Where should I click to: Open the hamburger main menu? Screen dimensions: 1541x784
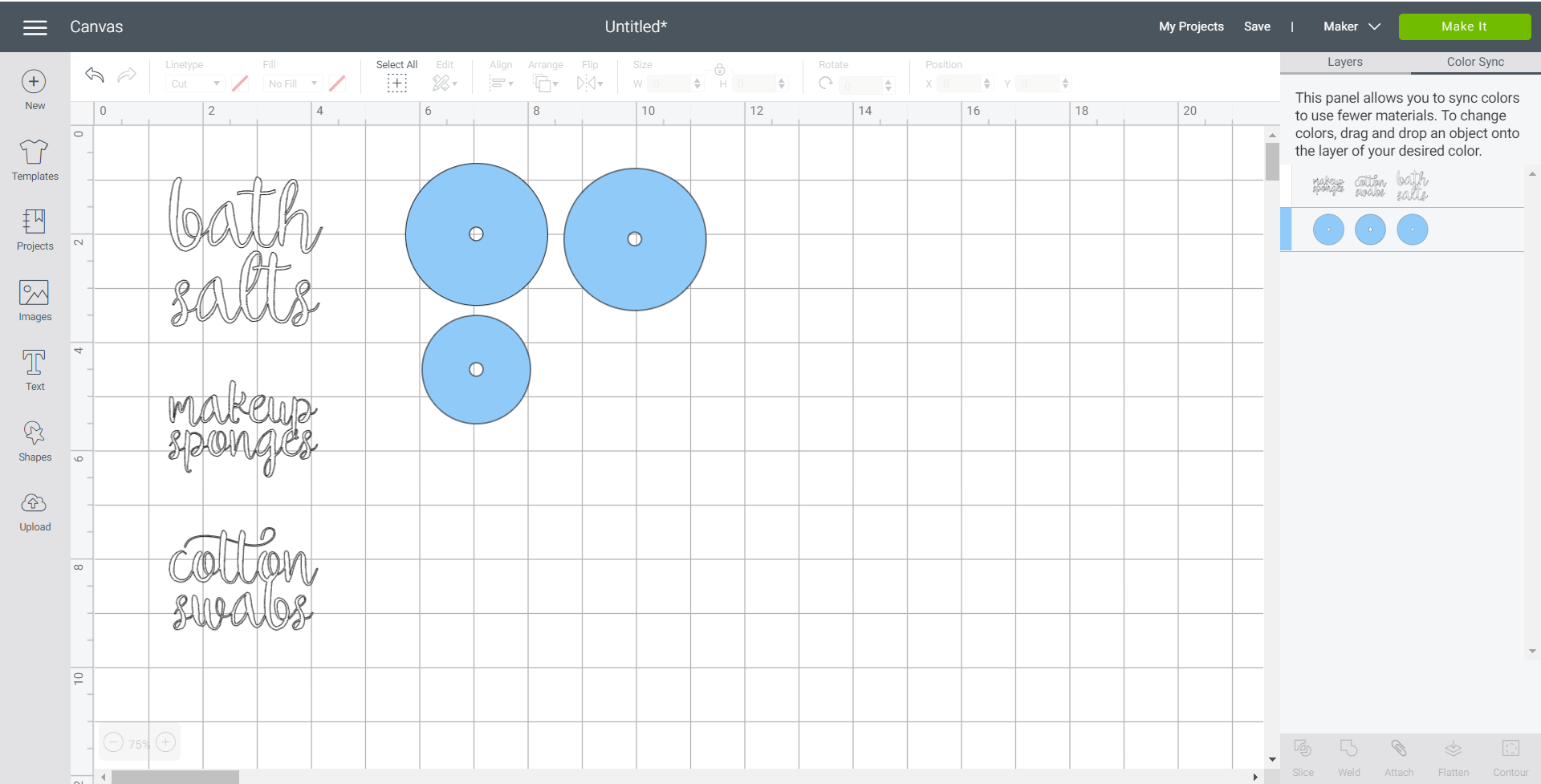tap(35, 27)
